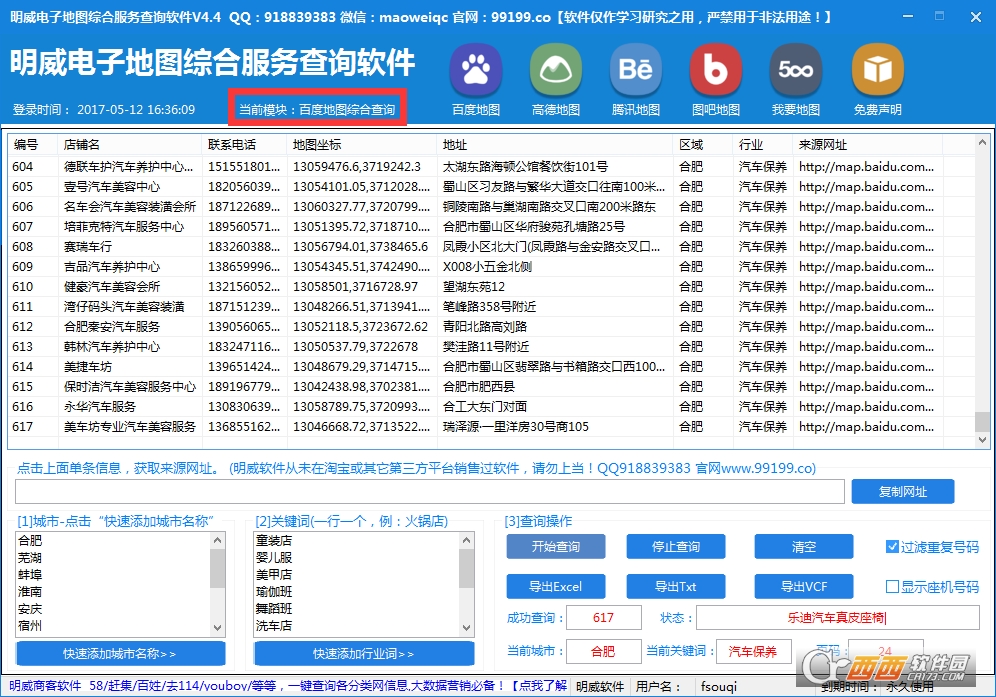Open the 图吧地图 red b icon
Viewport: 996px width, 697px height.
(x=716, y=70)
